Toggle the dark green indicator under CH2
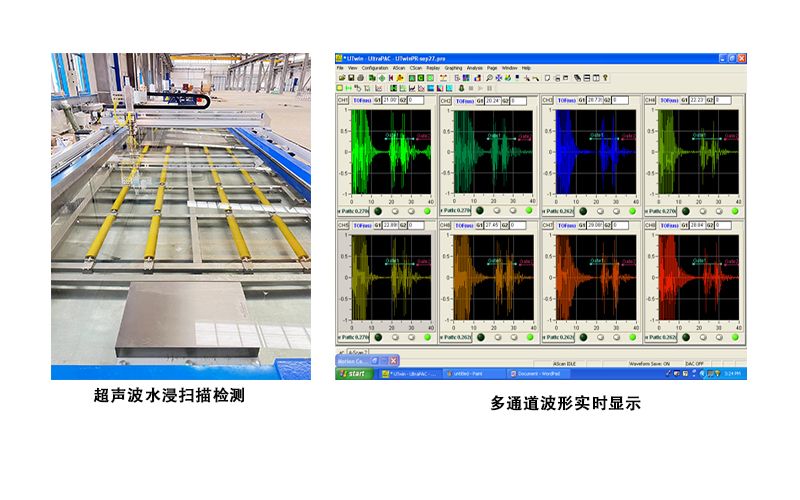Screen dimensions: 800x500 (x=478, y=211)
